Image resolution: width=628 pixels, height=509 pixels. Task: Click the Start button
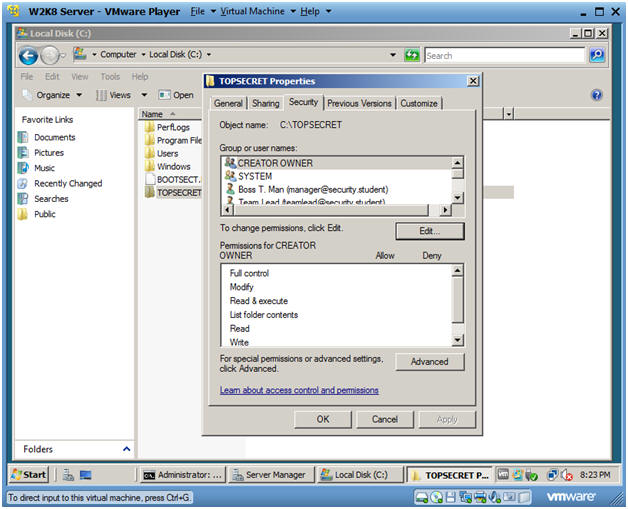[x=28, y=475]
